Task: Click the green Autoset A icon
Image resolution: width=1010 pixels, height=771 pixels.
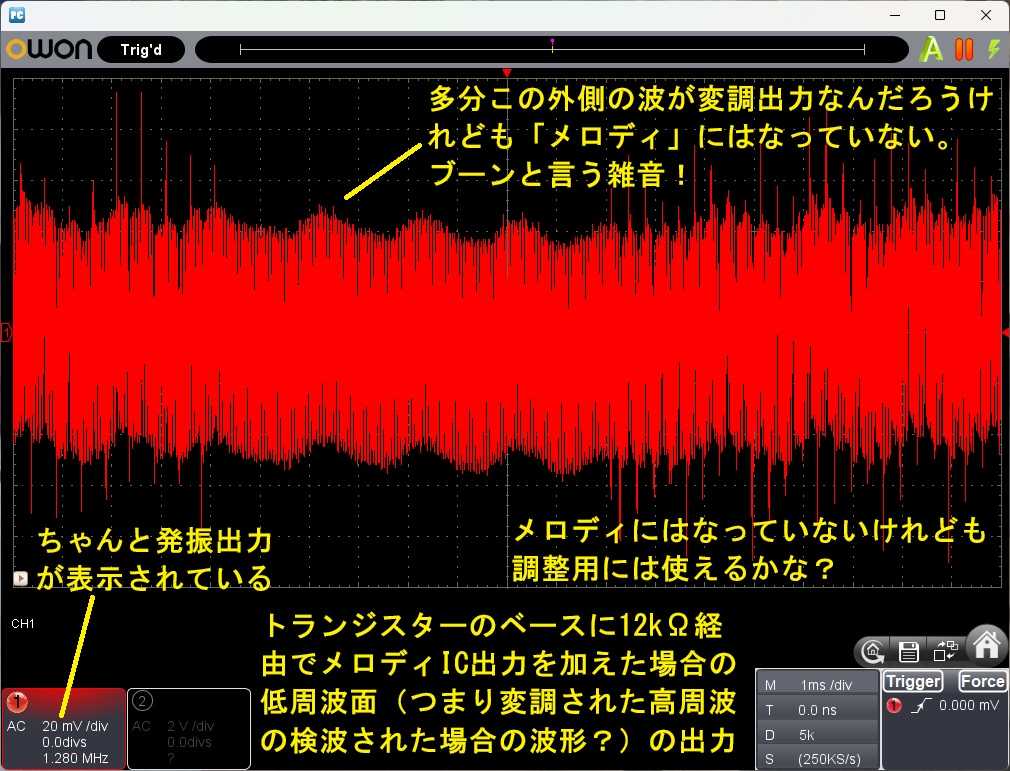Action: click(930, 49)
